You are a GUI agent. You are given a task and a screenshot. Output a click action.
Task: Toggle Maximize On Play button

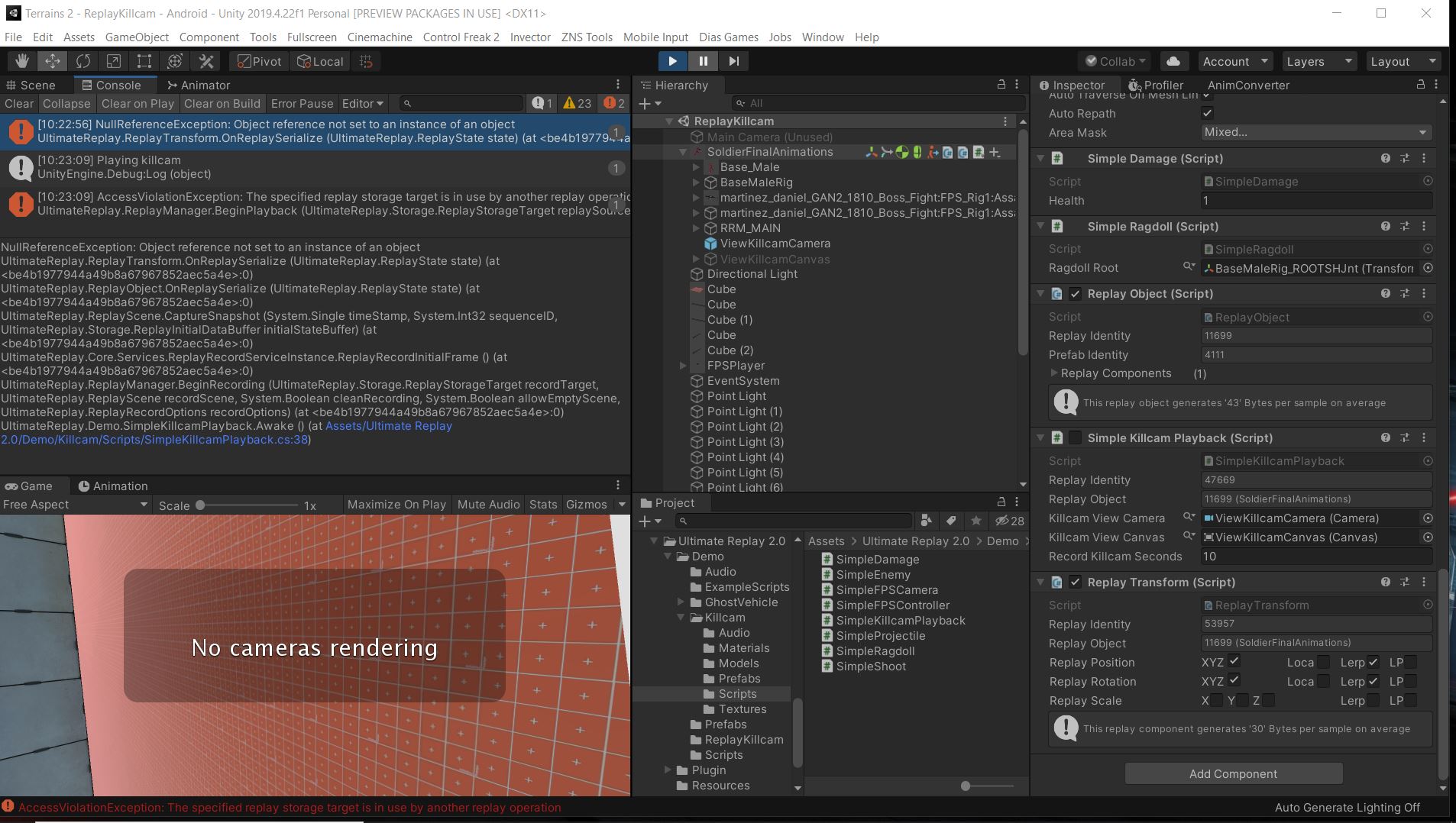396,504
